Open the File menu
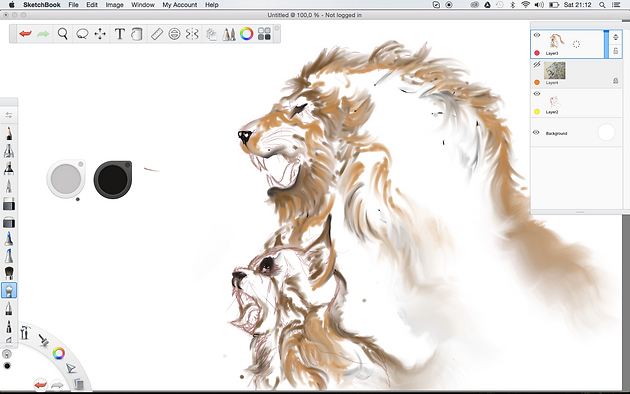The width and height of the screenshot is (630, 394). click(73, 5)
